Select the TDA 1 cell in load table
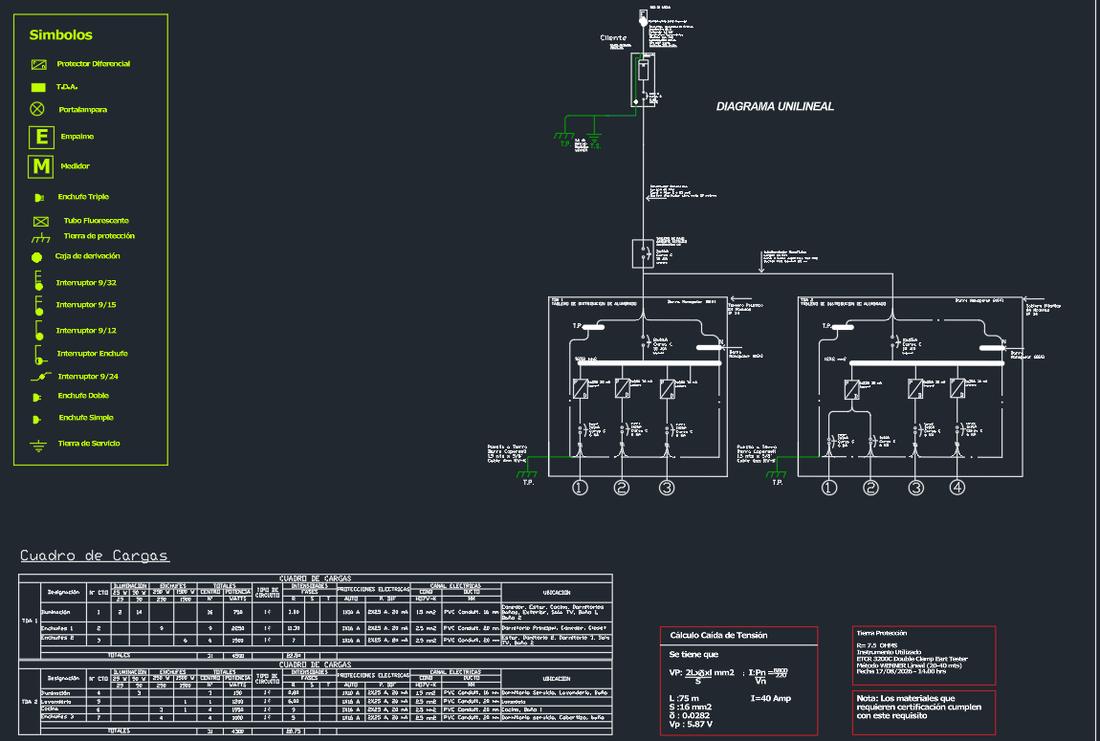 [x=29, y=621]
